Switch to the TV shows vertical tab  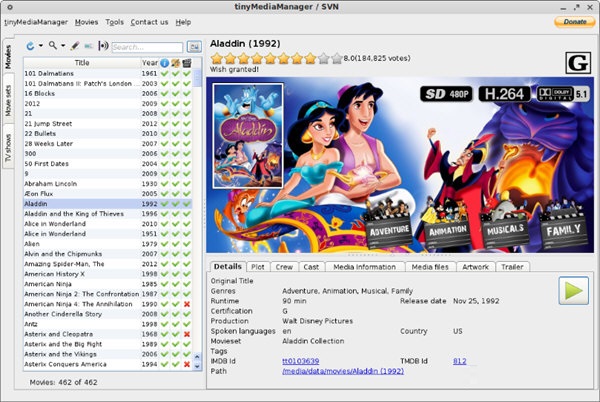(x=8, y=147)
